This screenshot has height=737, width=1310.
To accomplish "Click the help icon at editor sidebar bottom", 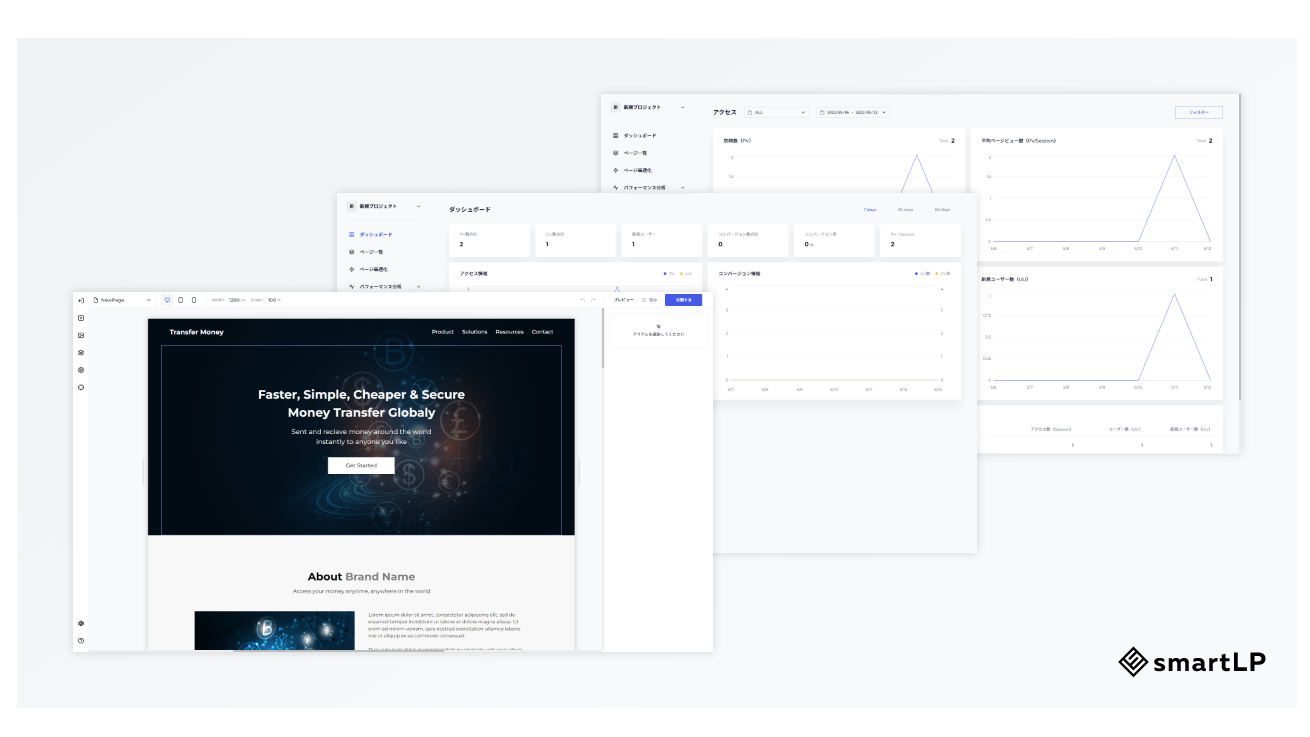I will [x=81, y=640].
